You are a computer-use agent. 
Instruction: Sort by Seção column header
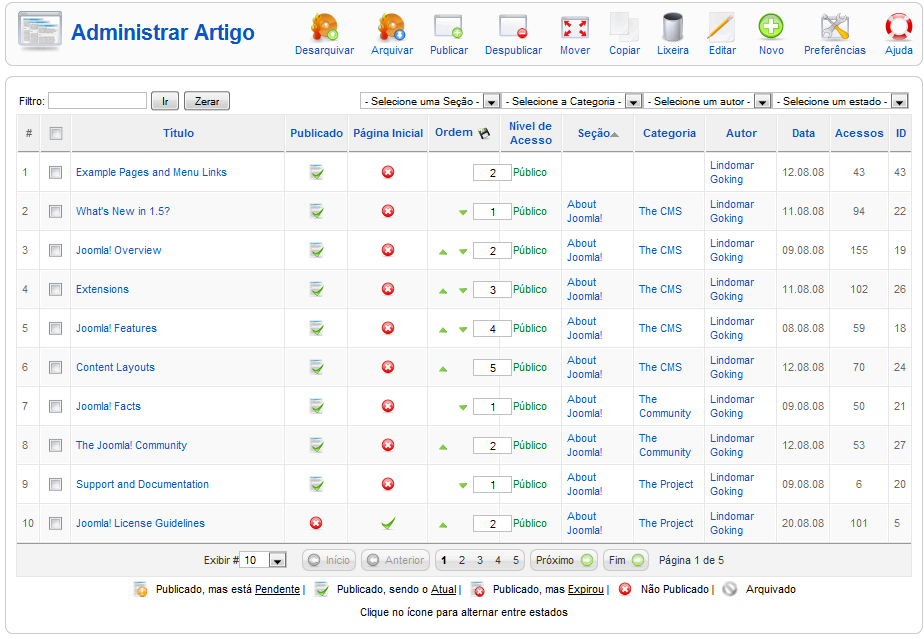tap(593, 133)
